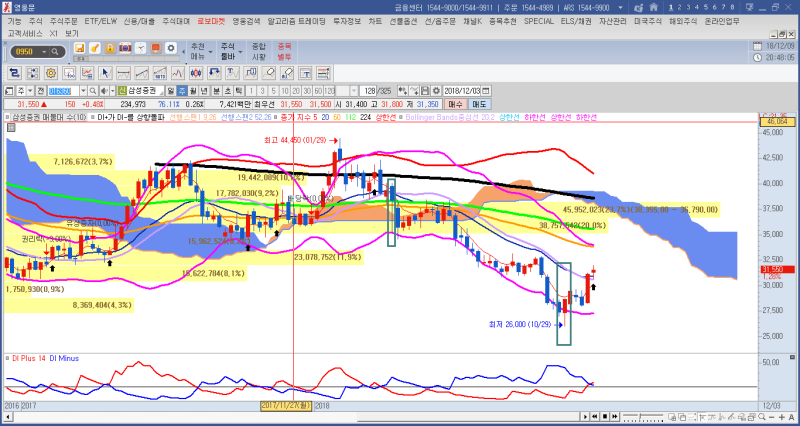Image resolution: width=800 pixels, height=426 pixels.
Task: Select weekly period 주 button
Action: tap(181, 91)
